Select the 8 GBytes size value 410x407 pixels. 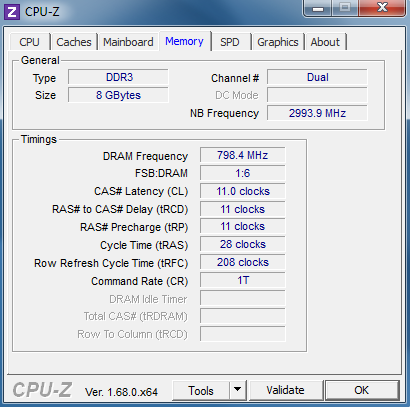click(x=119, y=95)
